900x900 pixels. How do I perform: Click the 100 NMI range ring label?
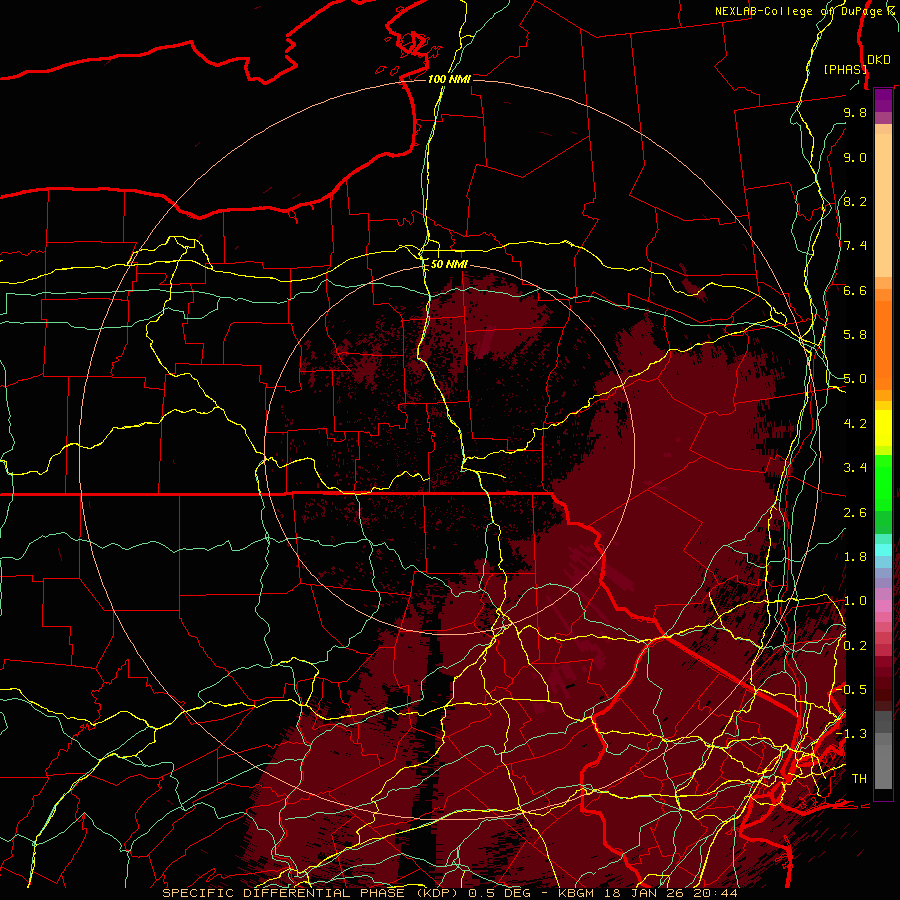(x=449, y=79)
